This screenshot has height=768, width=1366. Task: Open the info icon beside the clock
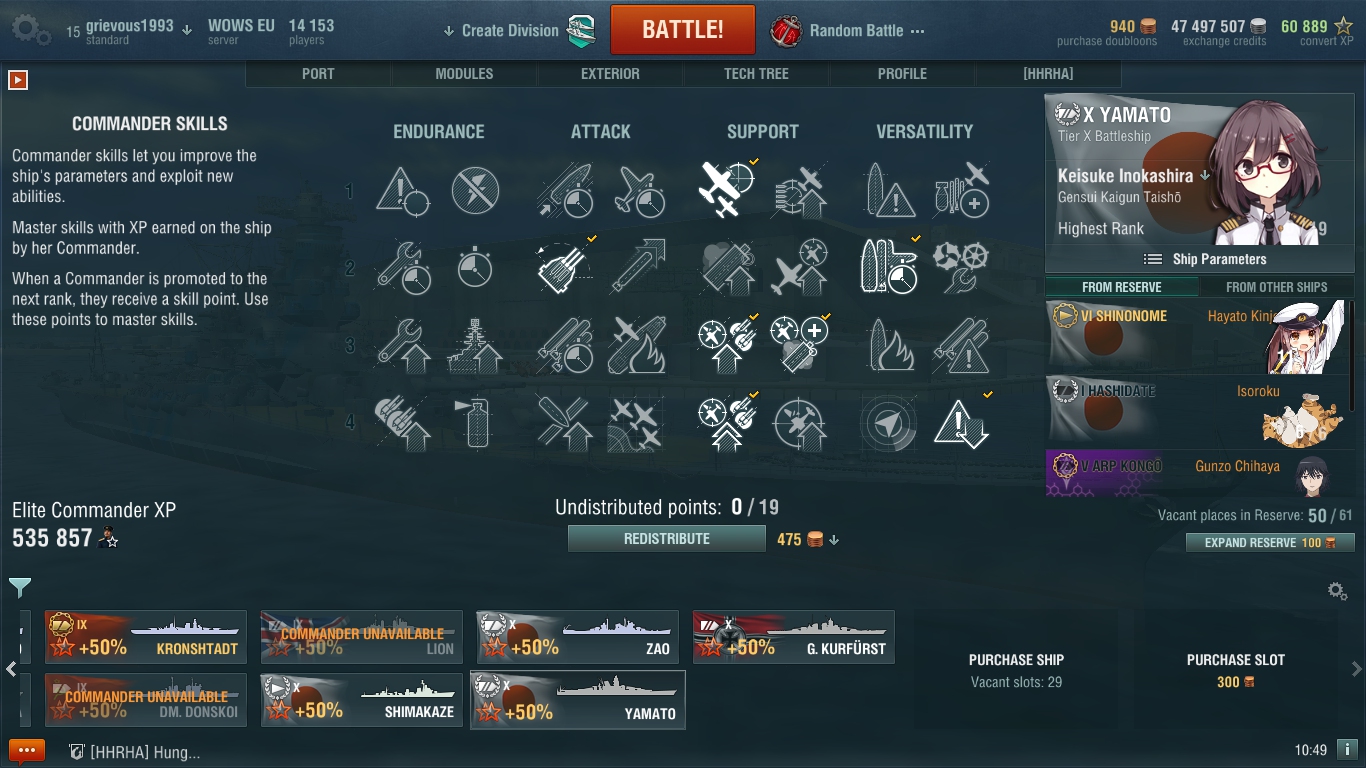coord(1346,748)
